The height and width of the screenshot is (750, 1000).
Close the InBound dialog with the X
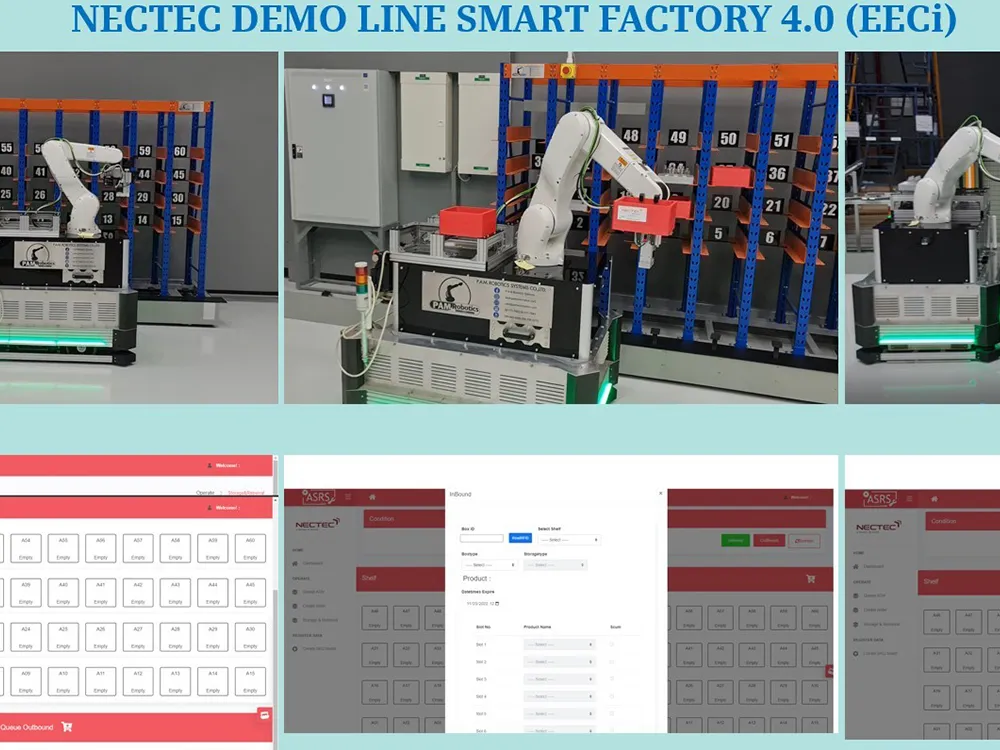tap(660, 494)
